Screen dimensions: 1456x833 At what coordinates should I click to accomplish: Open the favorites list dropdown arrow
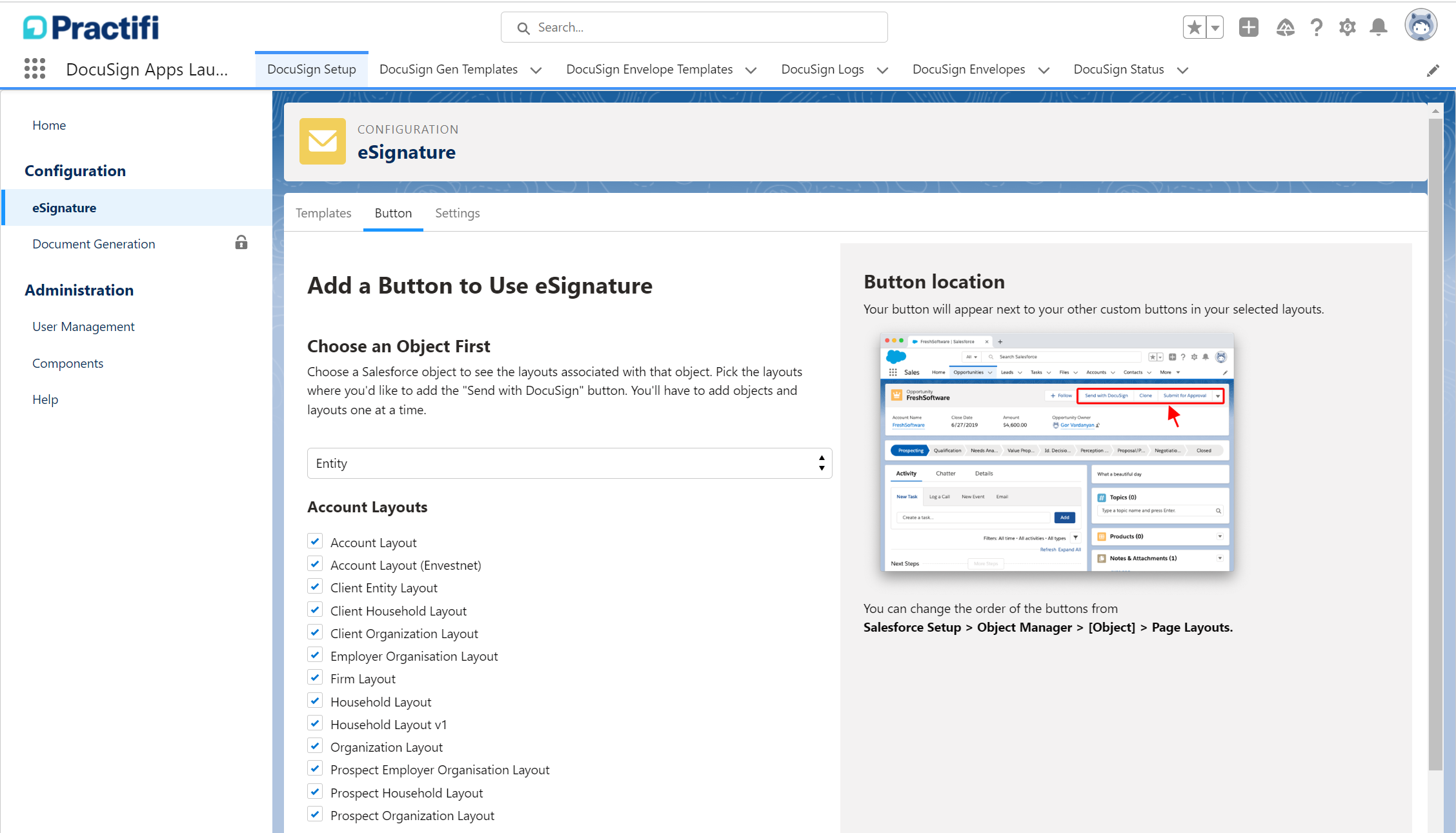pyautogui.click(x=1215, y=27)
